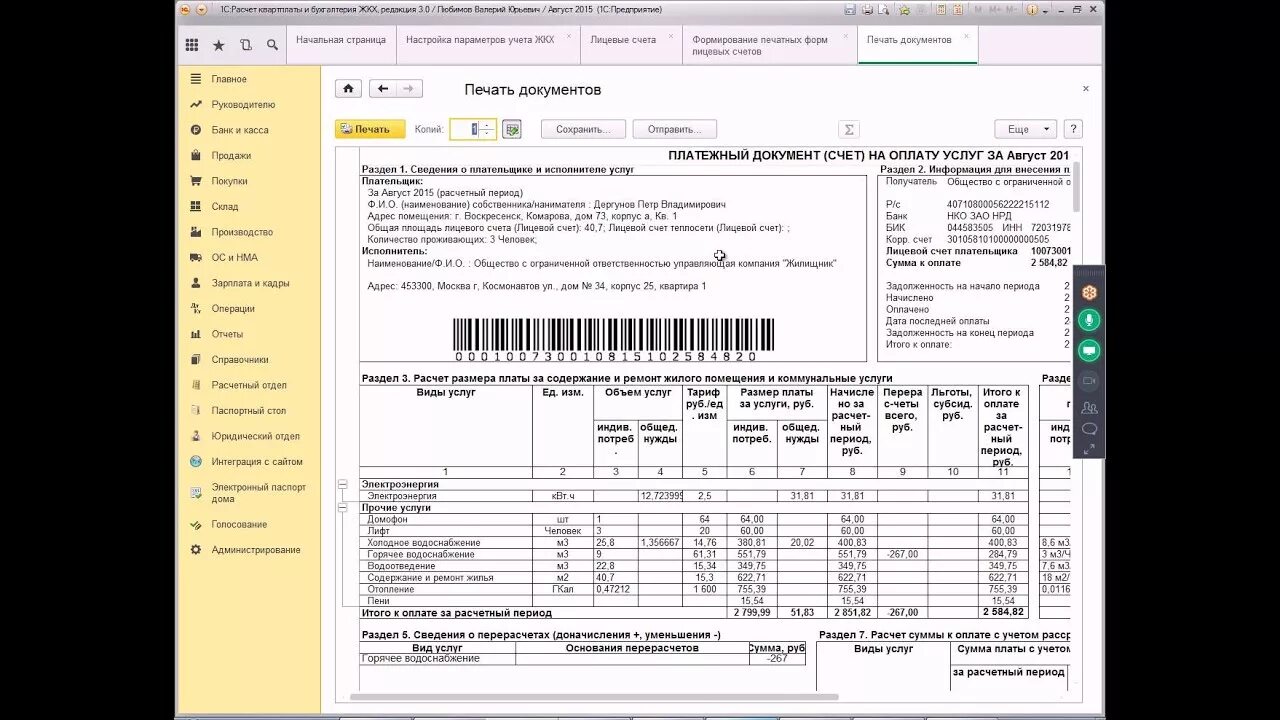Image resolution: width=1280 pixels, height=720 pixels.
Task: Select the Холодное водоснабжение row label
Action: 423,542
